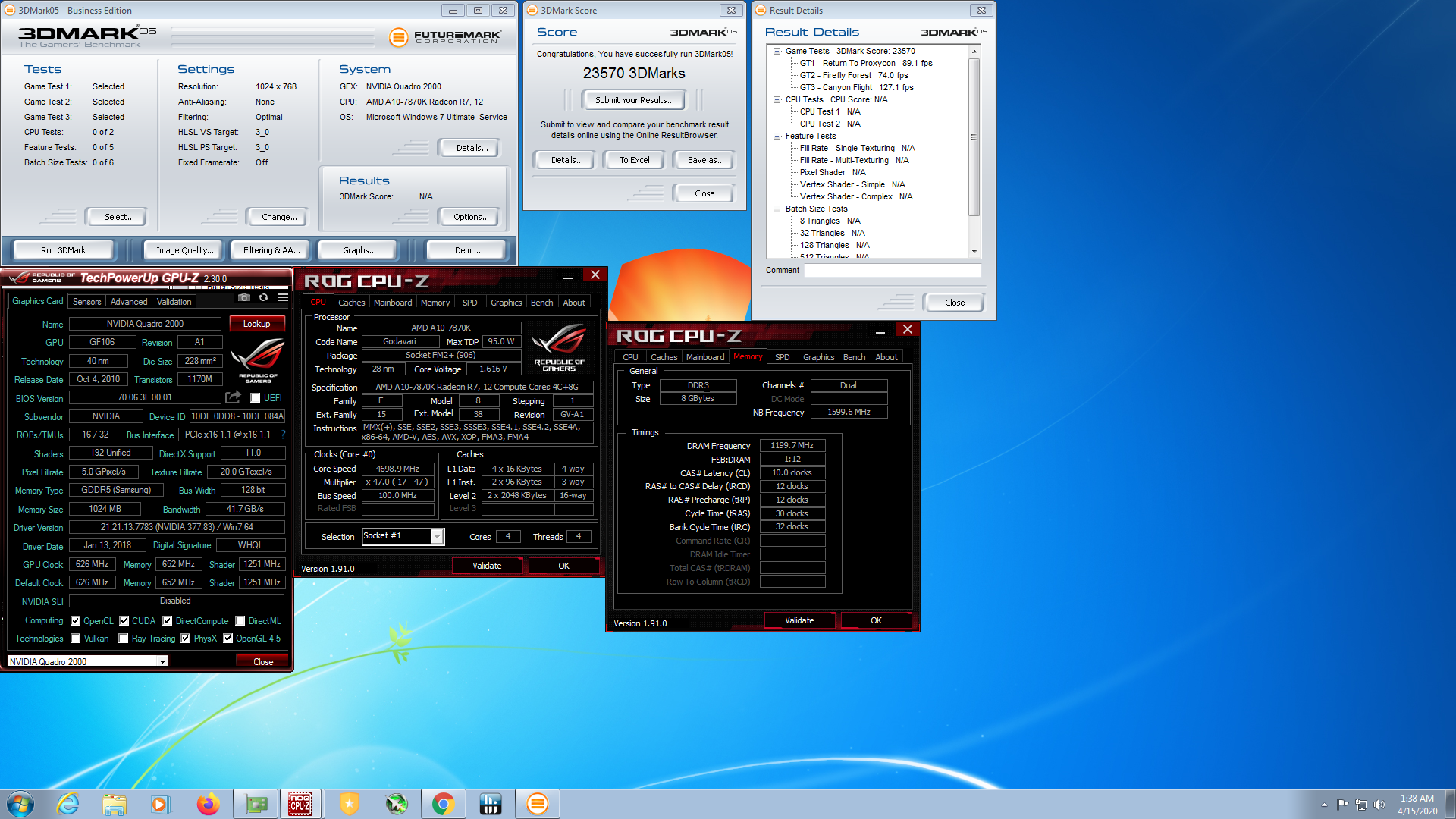Toggle the CUDA checkbox
Screen dimensions: 1456x819
(124, 620)
